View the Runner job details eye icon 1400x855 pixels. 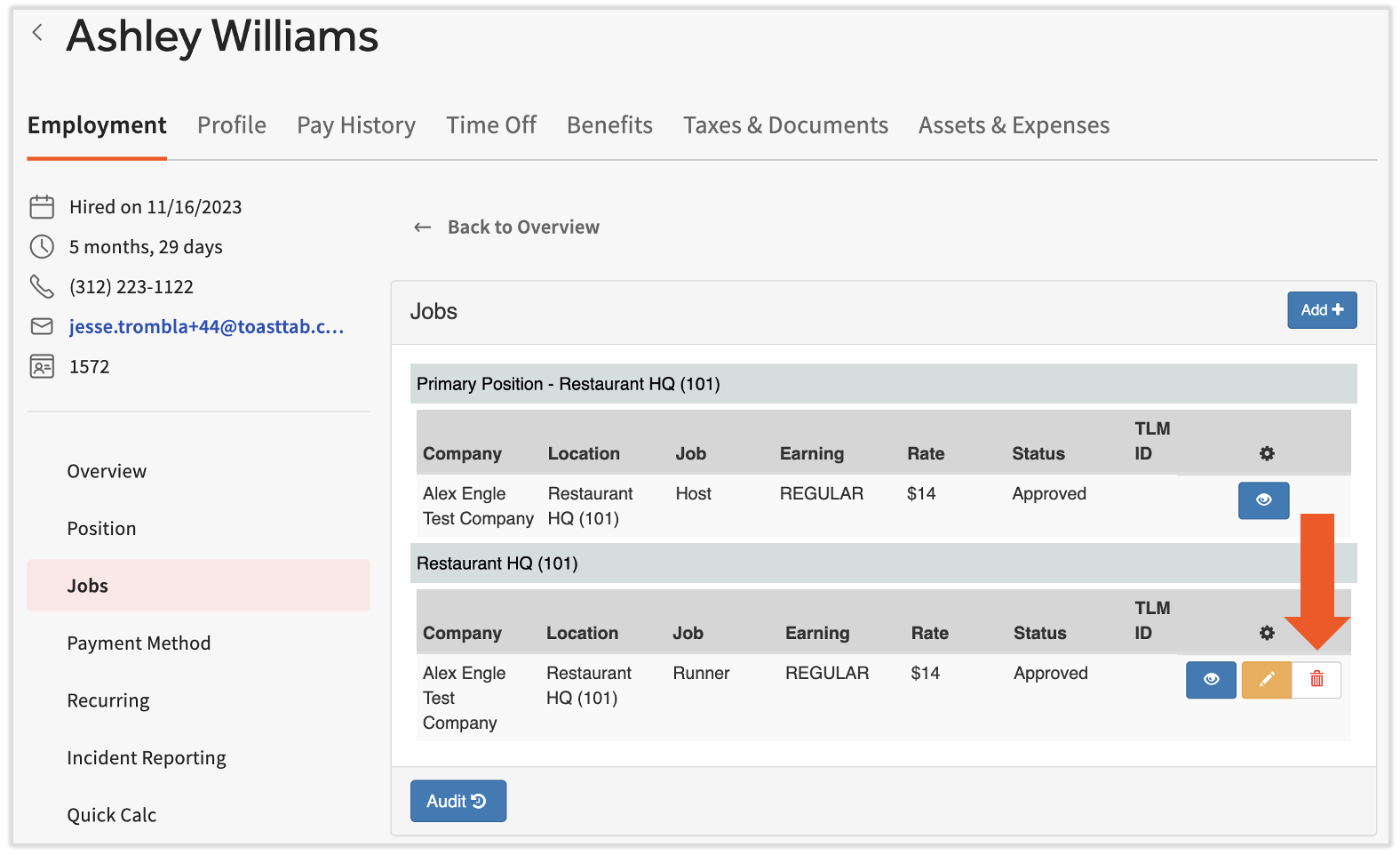coord(1211,680)
